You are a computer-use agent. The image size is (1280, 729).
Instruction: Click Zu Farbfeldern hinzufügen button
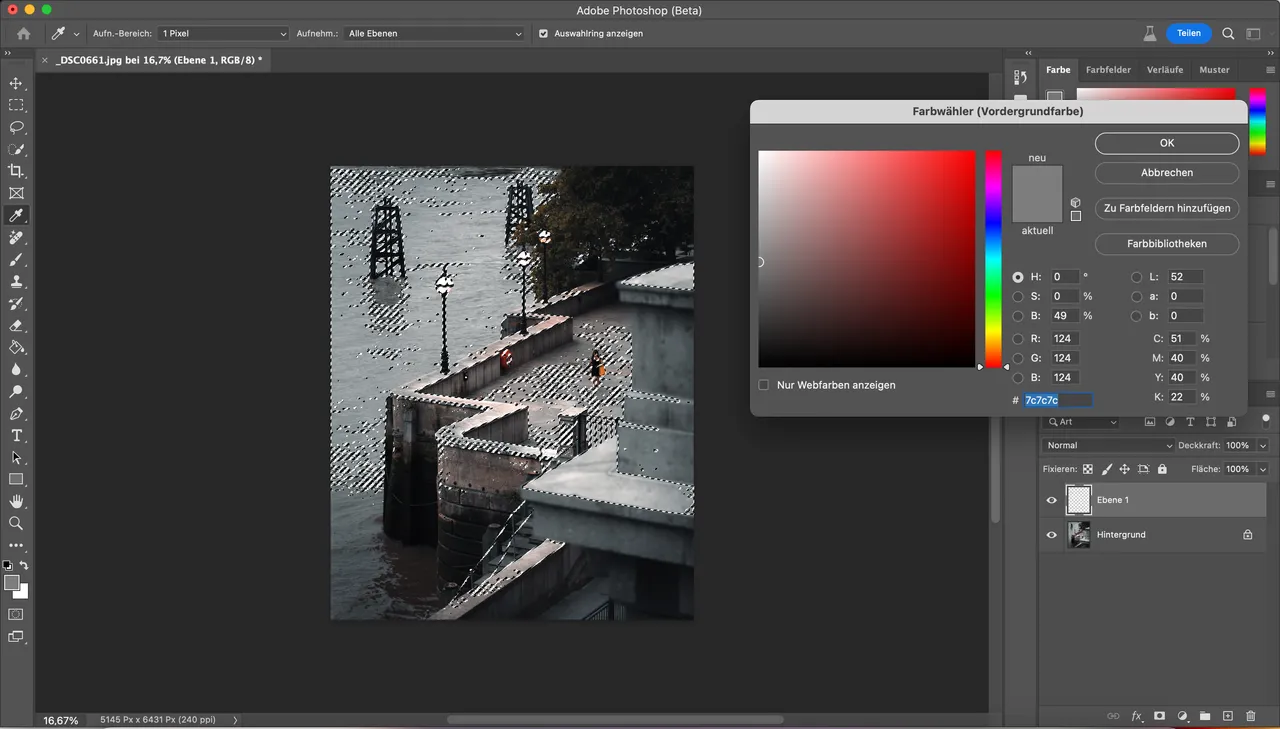pyautogui.click(x=1167, y=208)
